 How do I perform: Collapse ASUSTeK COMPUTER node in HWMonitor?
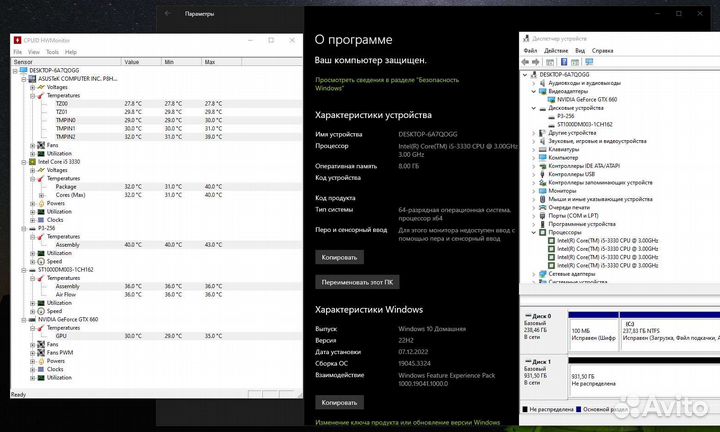coord(24,79)
